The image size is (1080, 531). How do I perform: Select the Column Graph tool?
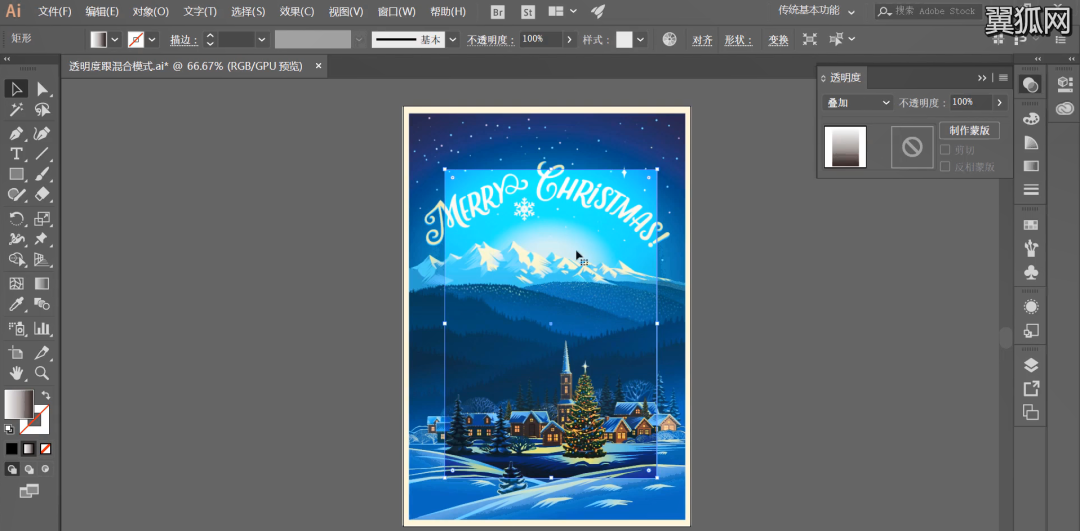point(42,328)
